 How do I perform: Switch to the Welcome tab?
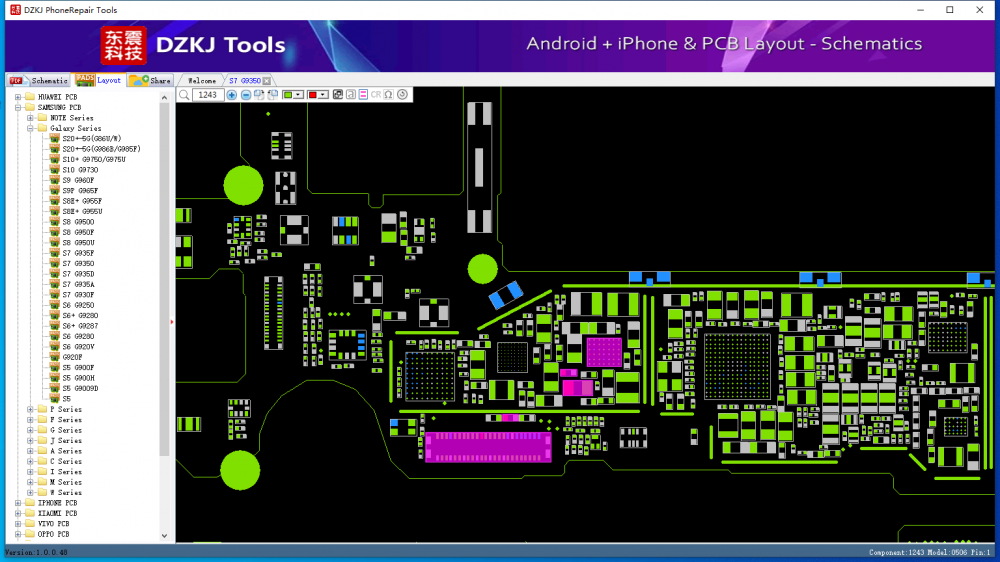point(201,80)
